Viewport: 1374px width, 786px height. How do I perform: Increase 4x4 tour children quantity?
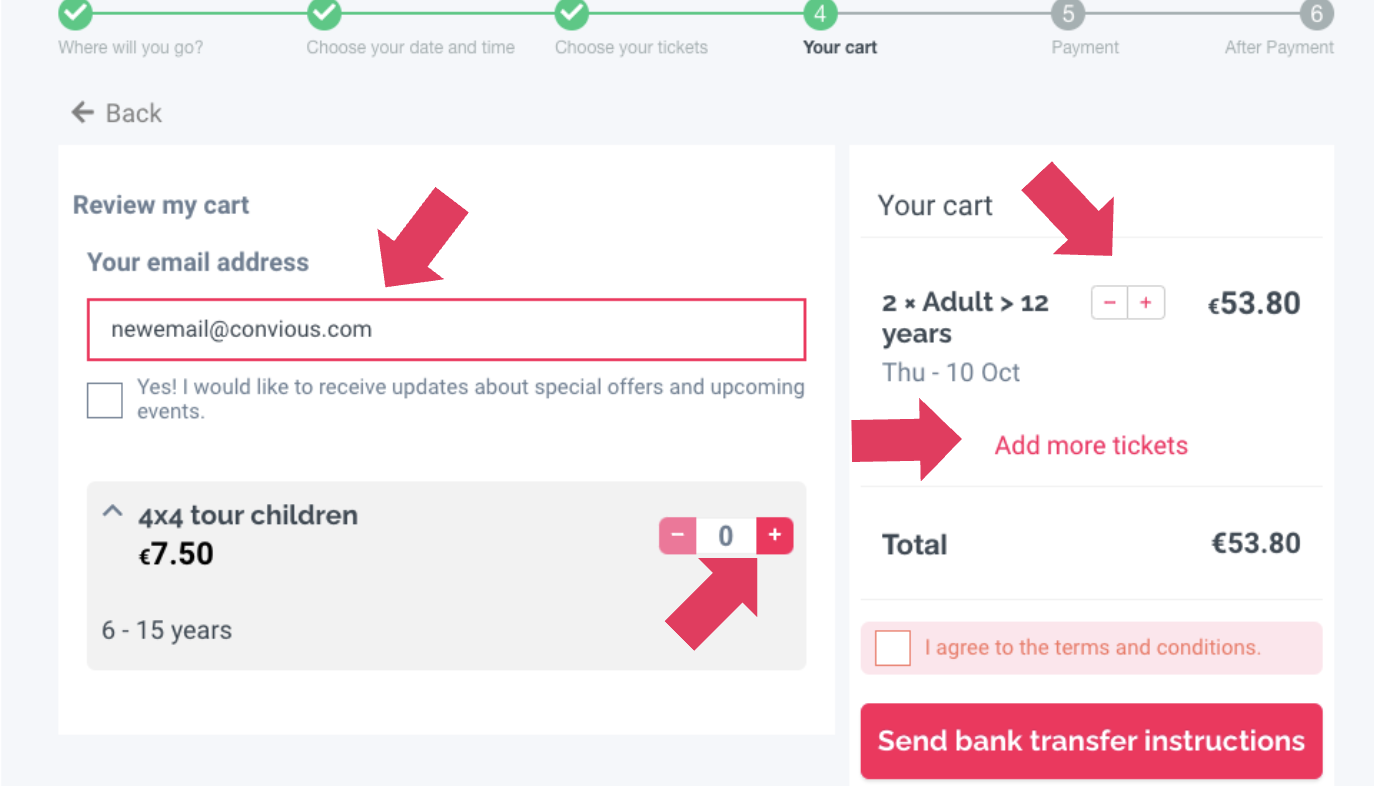tap(774, 536)
